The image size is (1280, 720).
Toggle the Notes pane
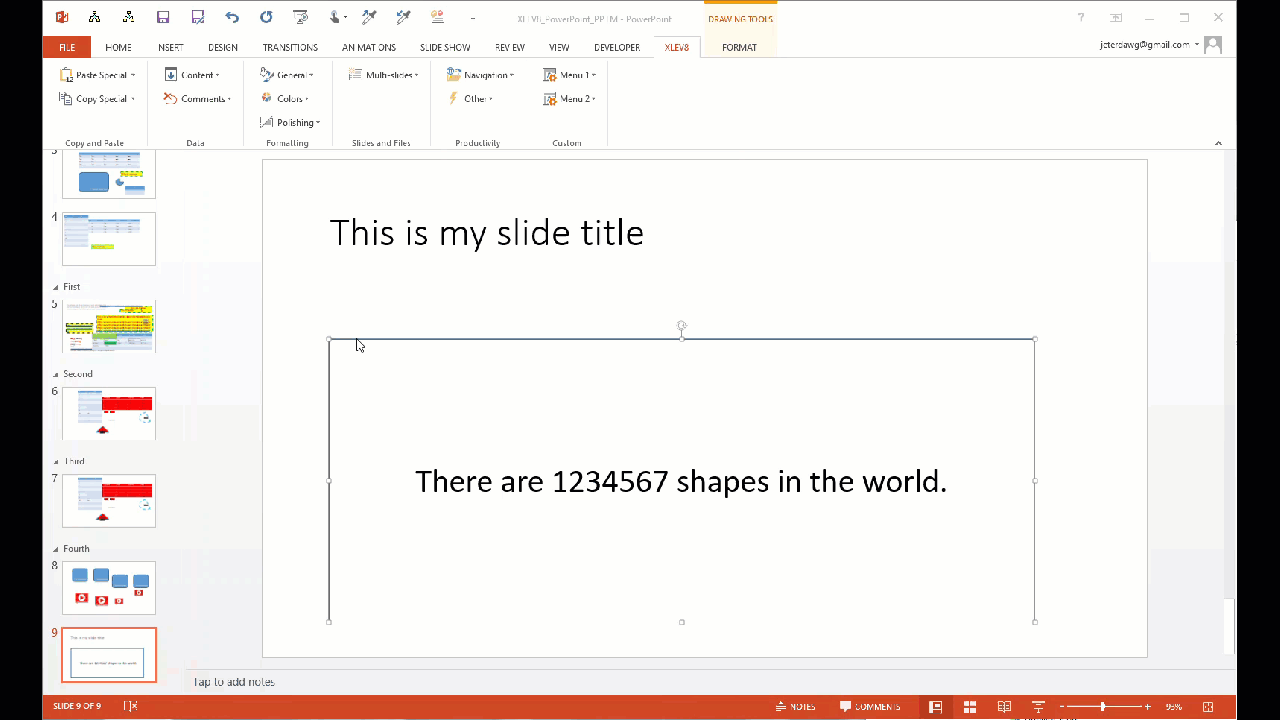point(796,707)
